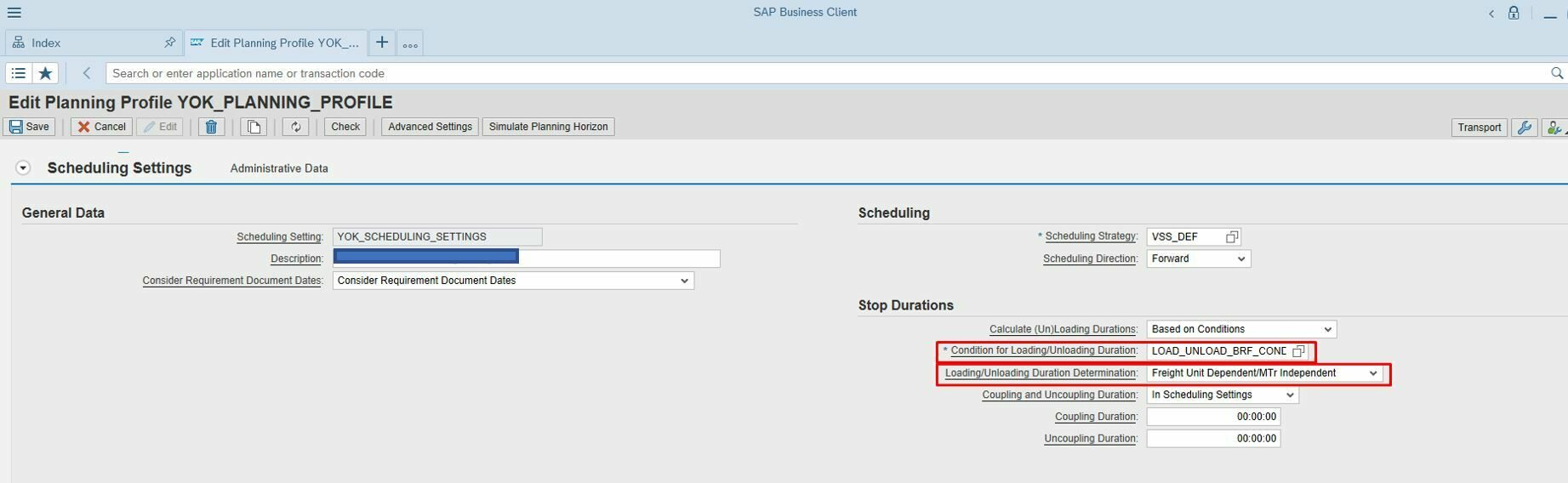Collapse the Scheduling Settings section
This screenshot has width=1568, height=483.
tap(23, 168)
